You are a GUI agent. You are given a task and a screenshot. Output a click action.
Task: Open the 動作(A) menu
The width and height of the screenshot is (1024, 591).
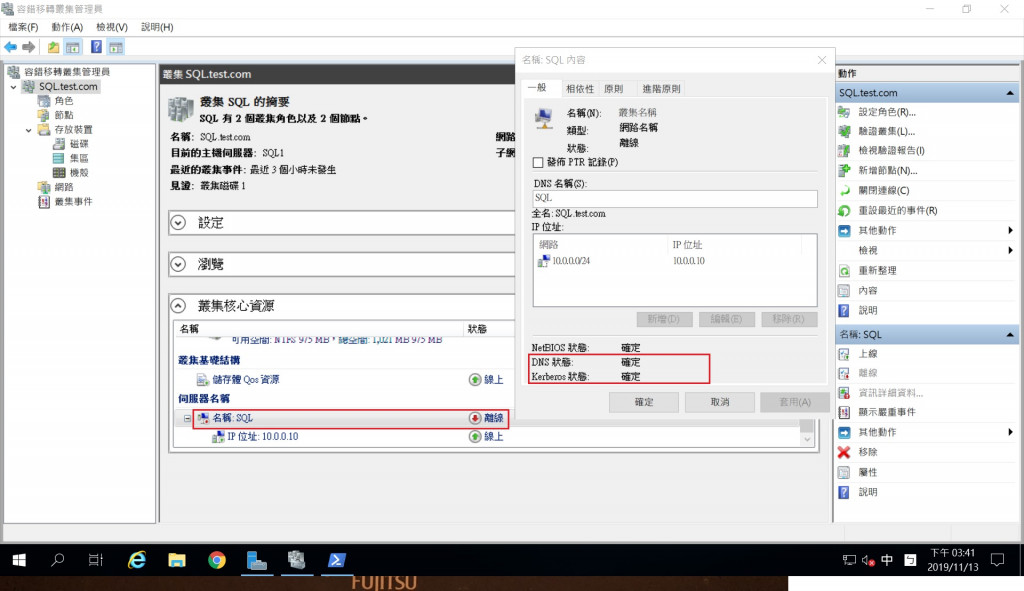(x=67, y=27)
